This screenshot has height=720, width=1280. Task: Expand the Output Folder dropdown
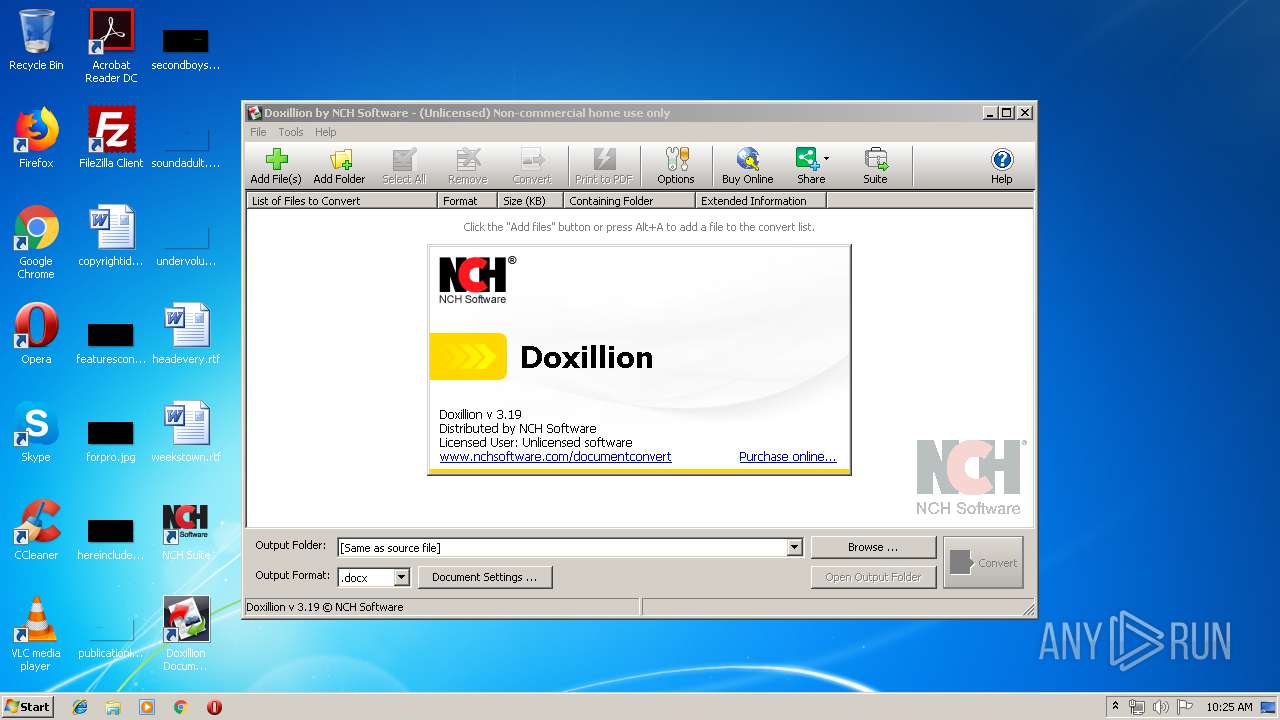794,548
